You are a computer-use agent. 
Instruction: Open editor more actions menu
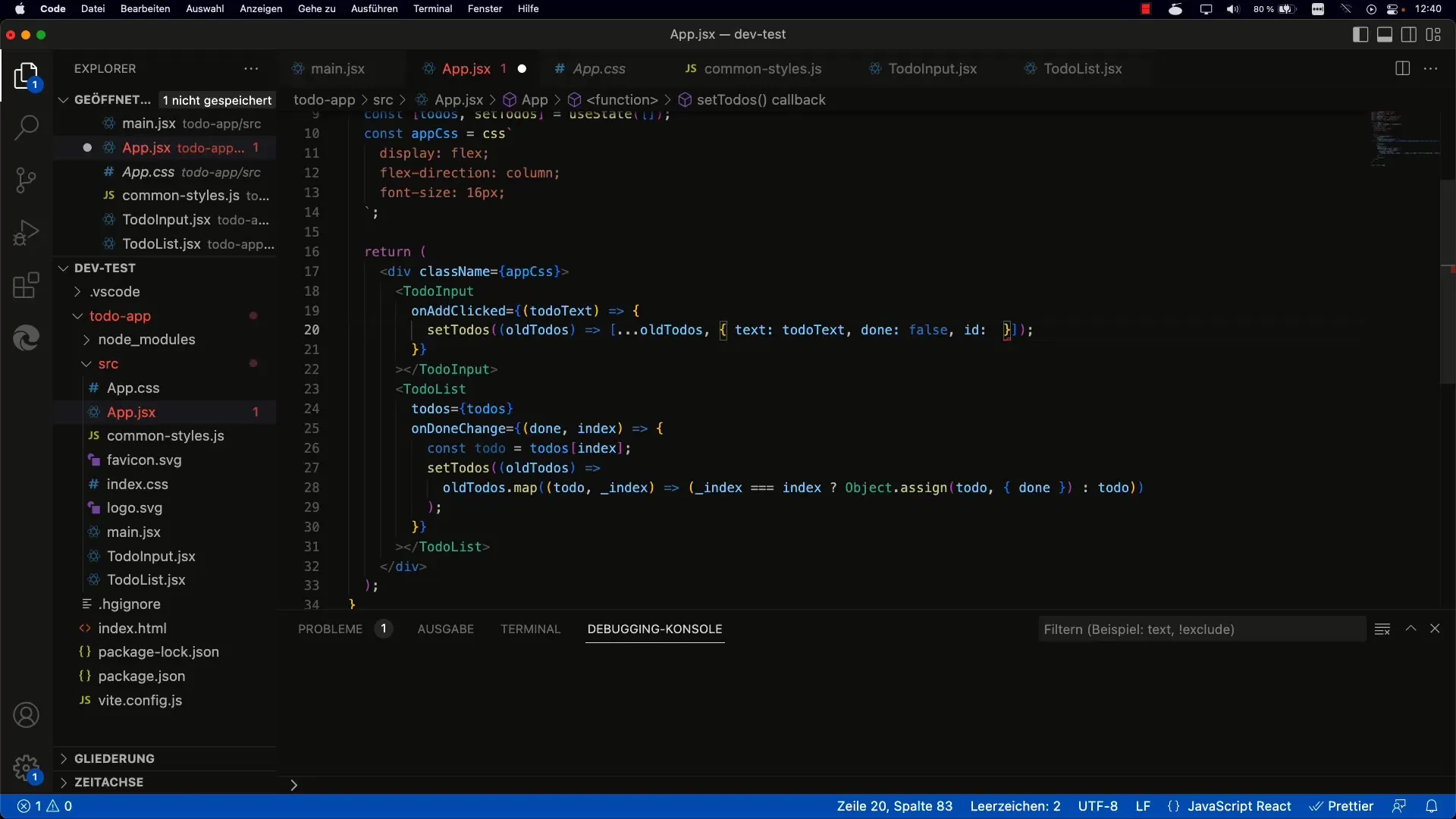pos(1431,68)
